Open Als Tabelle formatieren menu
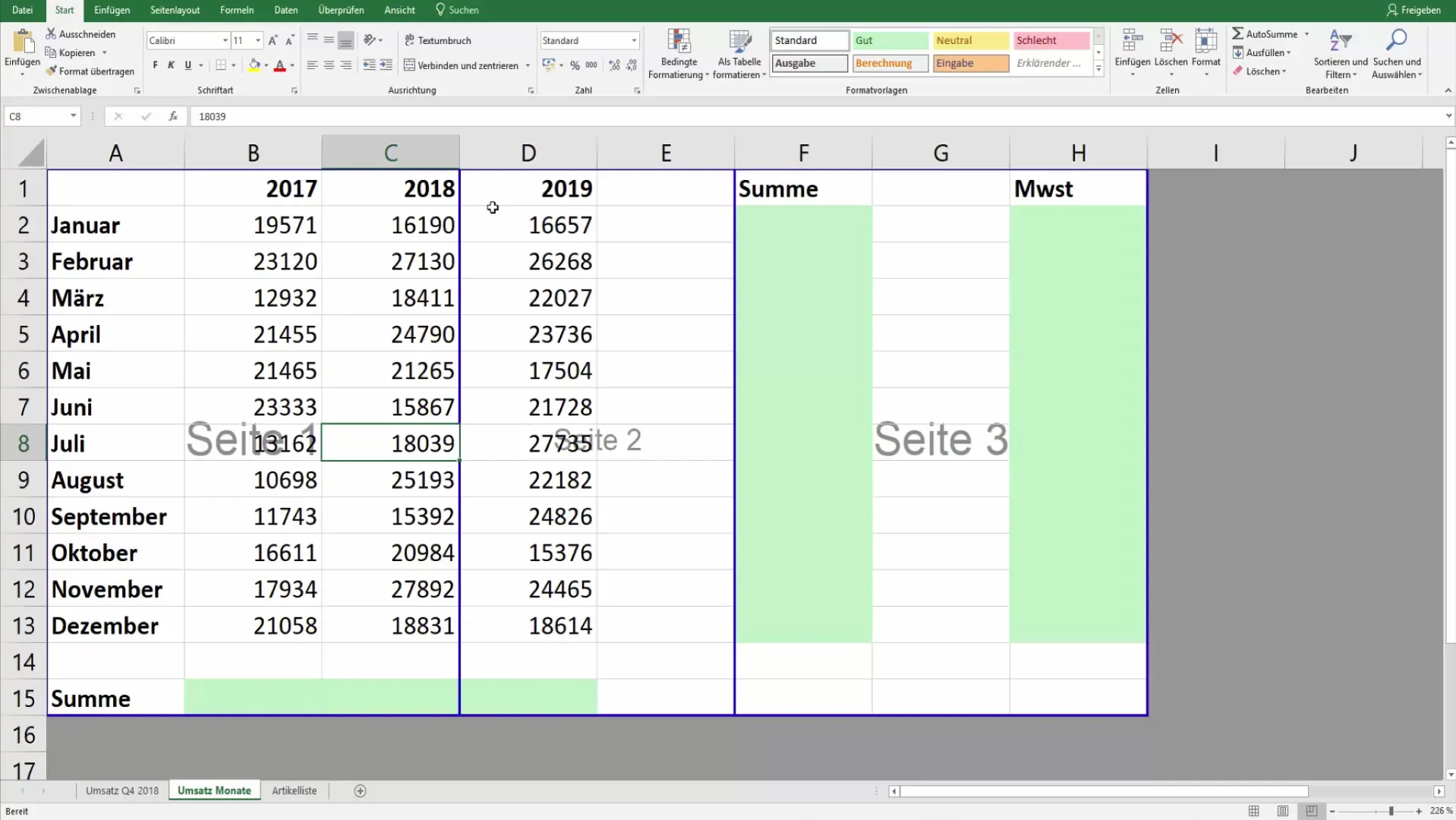This screenshot has width=1456, height=820. (739, 54)
